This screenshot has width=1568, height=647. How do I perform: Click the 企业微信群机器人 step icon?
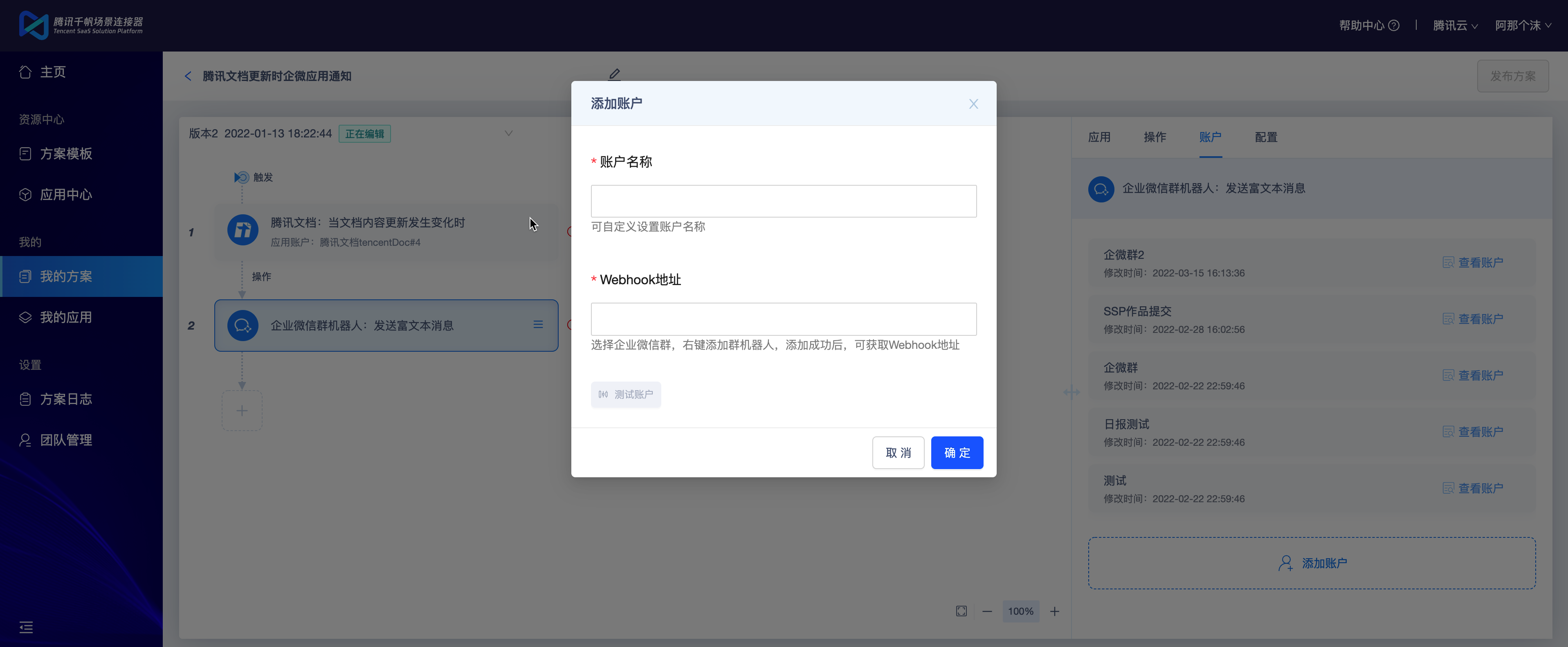tap(243, 326)
